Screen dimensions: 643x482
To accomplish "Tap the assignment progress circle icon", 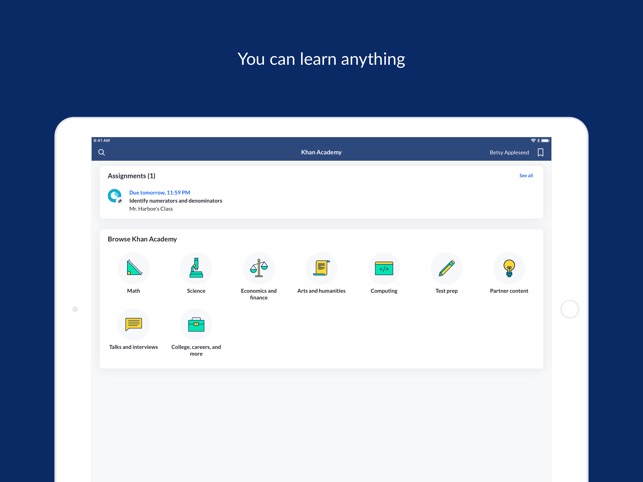I will (115, 196).
